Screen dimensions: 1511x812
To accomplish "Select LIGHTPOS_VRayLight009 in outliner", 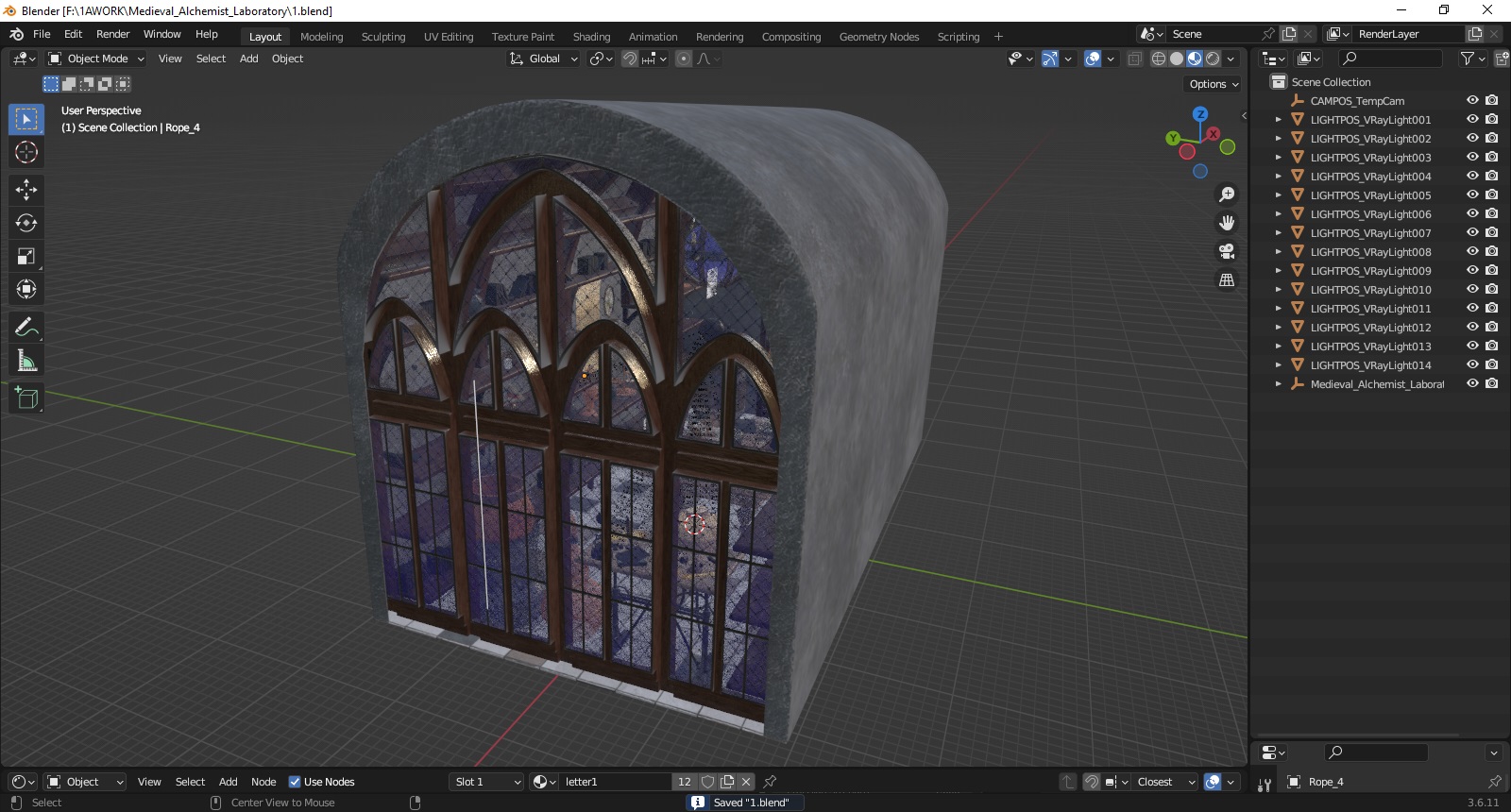I will coord(1370,270).
